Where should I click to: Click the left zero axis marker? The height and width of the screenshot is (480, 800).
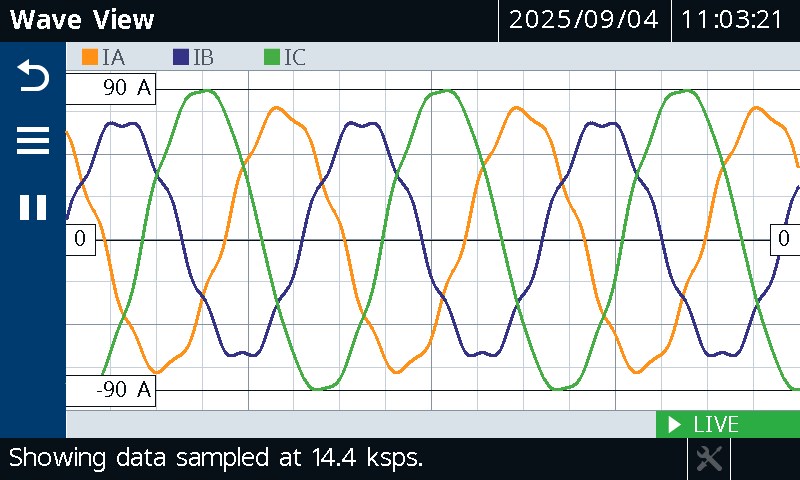(x=80, y=240)
